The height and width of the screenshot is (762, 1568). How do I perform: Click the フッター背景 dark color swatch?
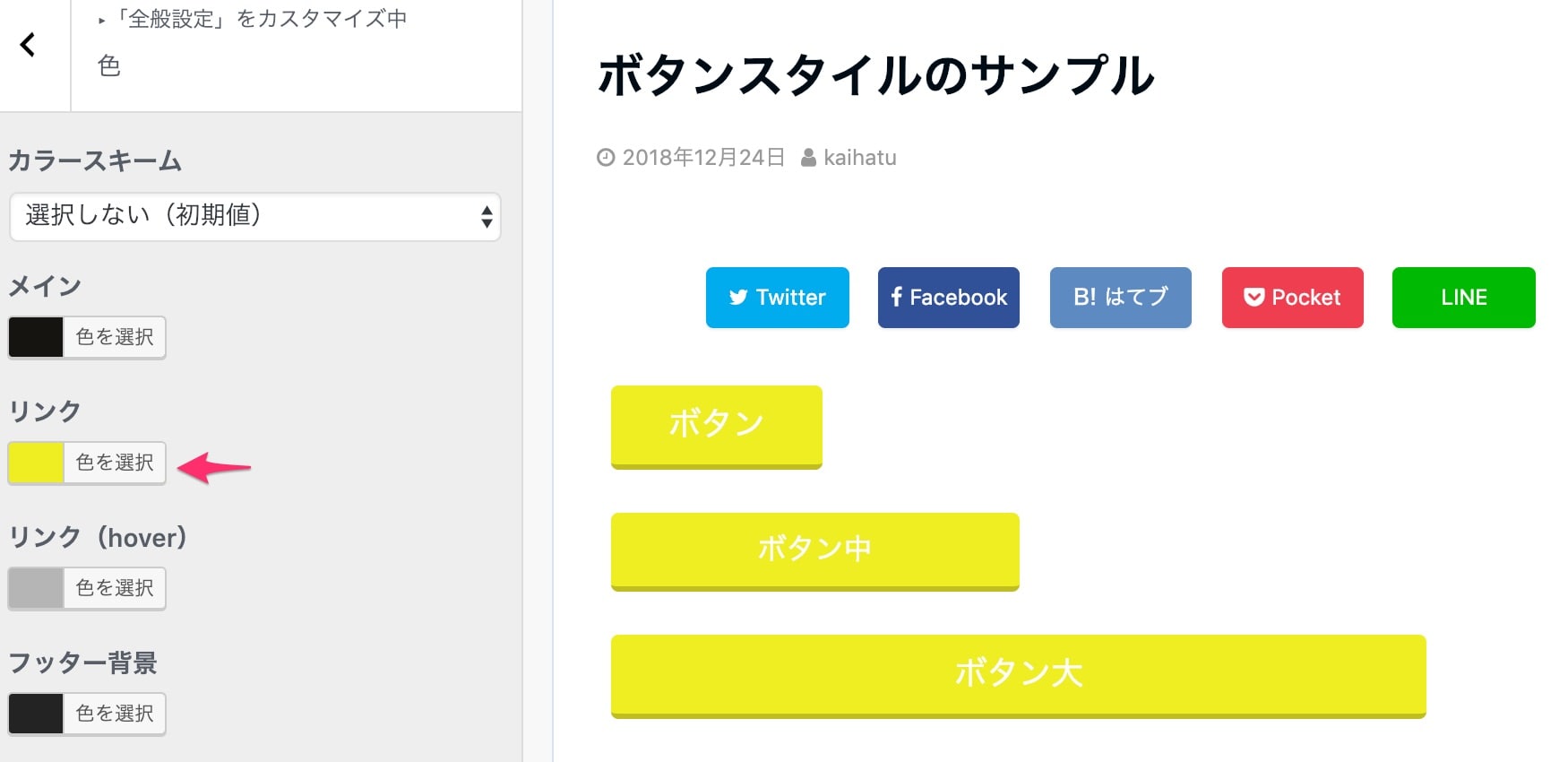[36, 714]
